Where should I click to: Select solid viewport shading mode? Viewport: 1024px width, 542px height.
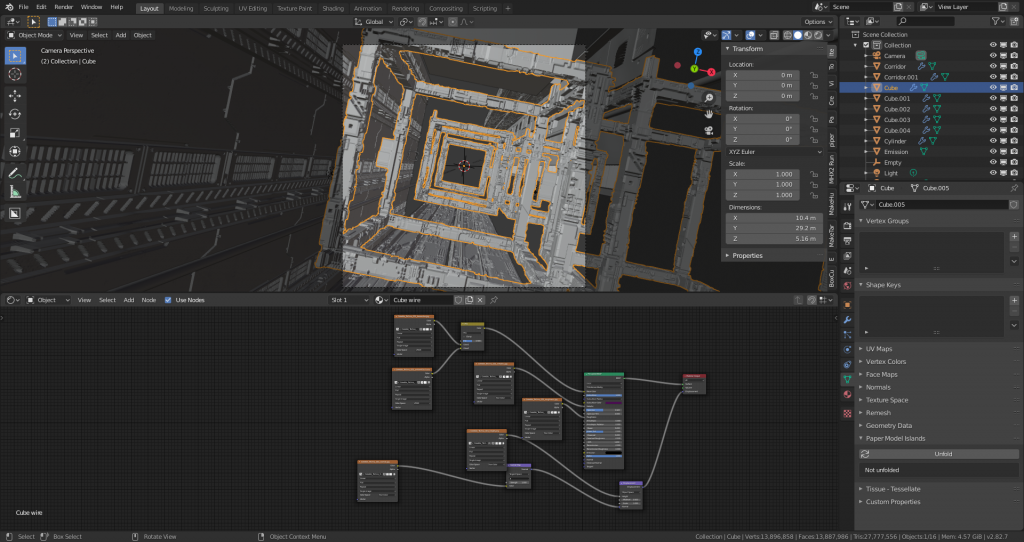point(797,35)
